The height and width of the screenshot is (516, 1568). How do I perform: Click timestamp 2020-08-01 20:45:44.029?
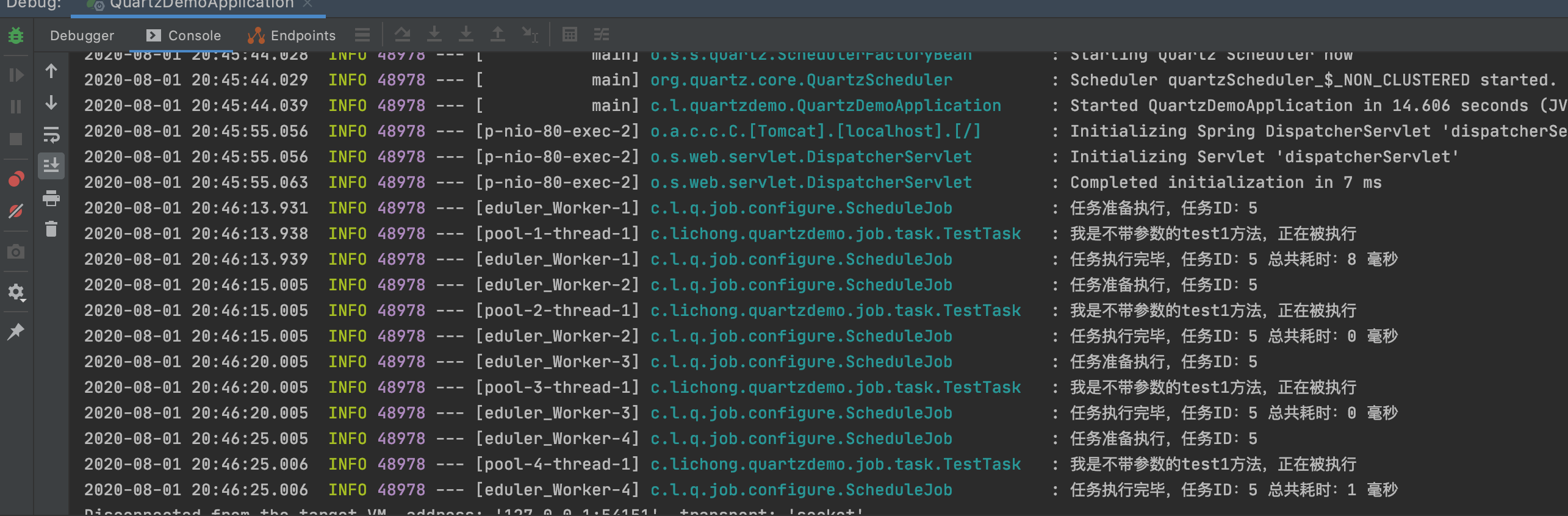(196, 80)
